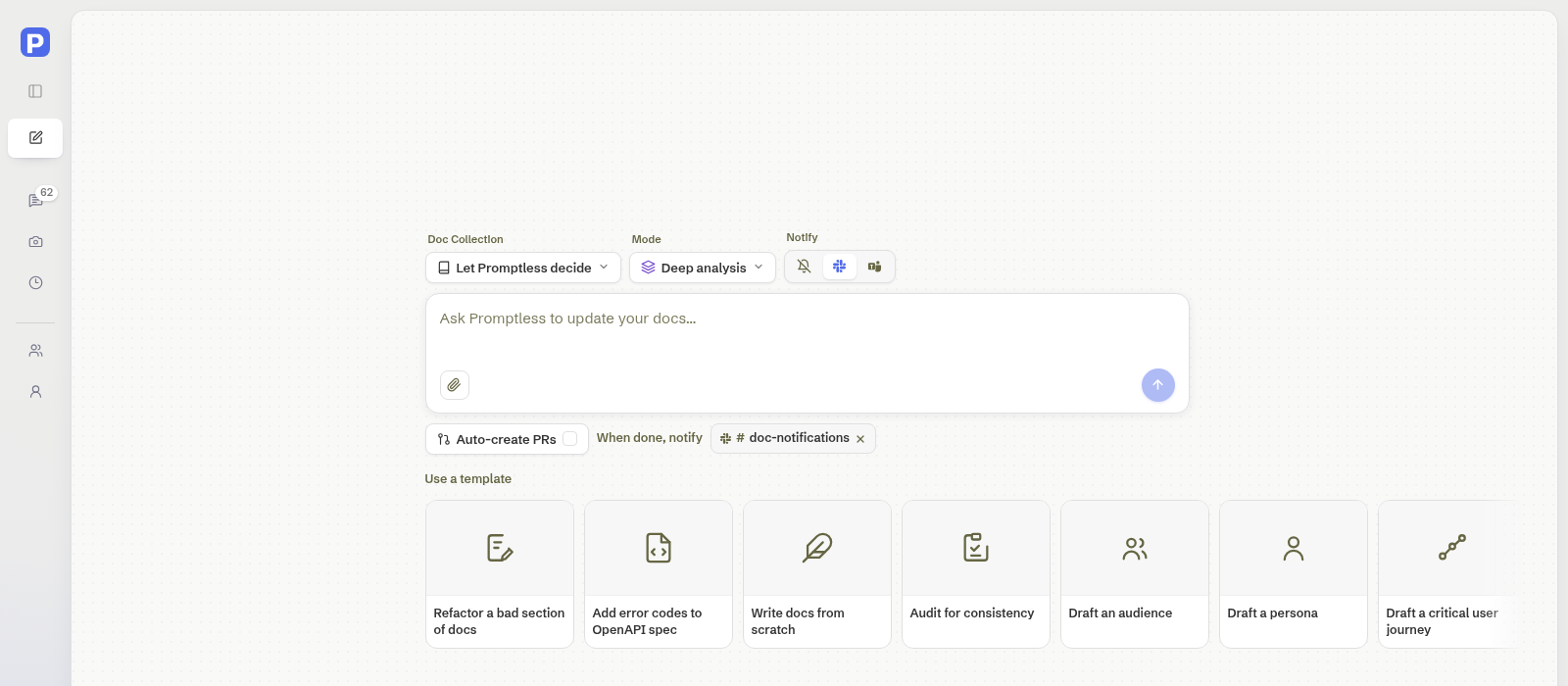1568x686 pixels.
Task: Choose Refactor a bad section template
Action: [x=500, y=574]
